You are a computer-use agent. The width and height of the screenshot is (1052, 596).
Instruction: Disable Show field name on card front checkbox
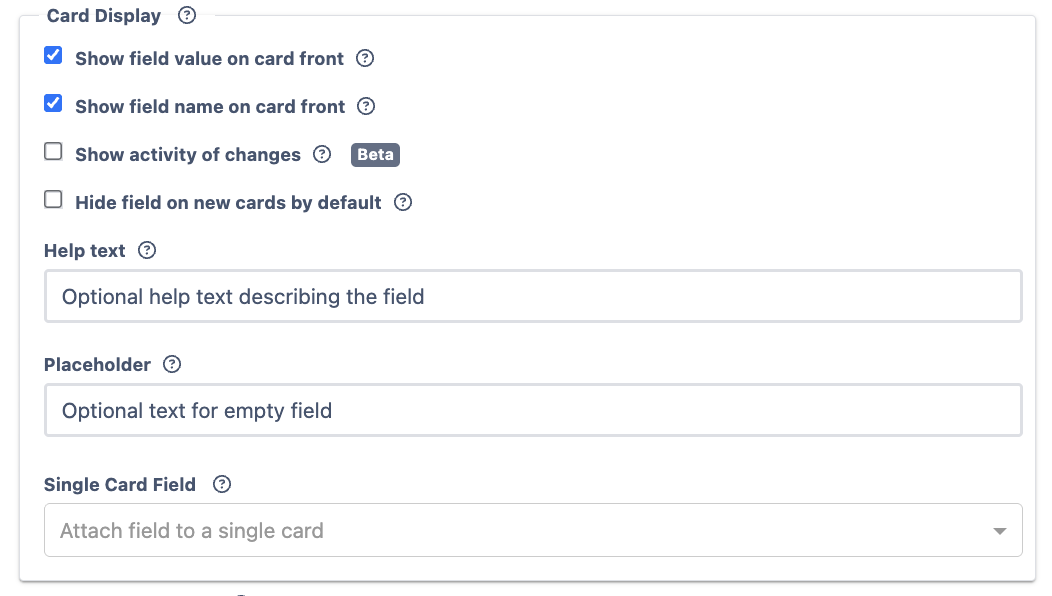point(54,104)
